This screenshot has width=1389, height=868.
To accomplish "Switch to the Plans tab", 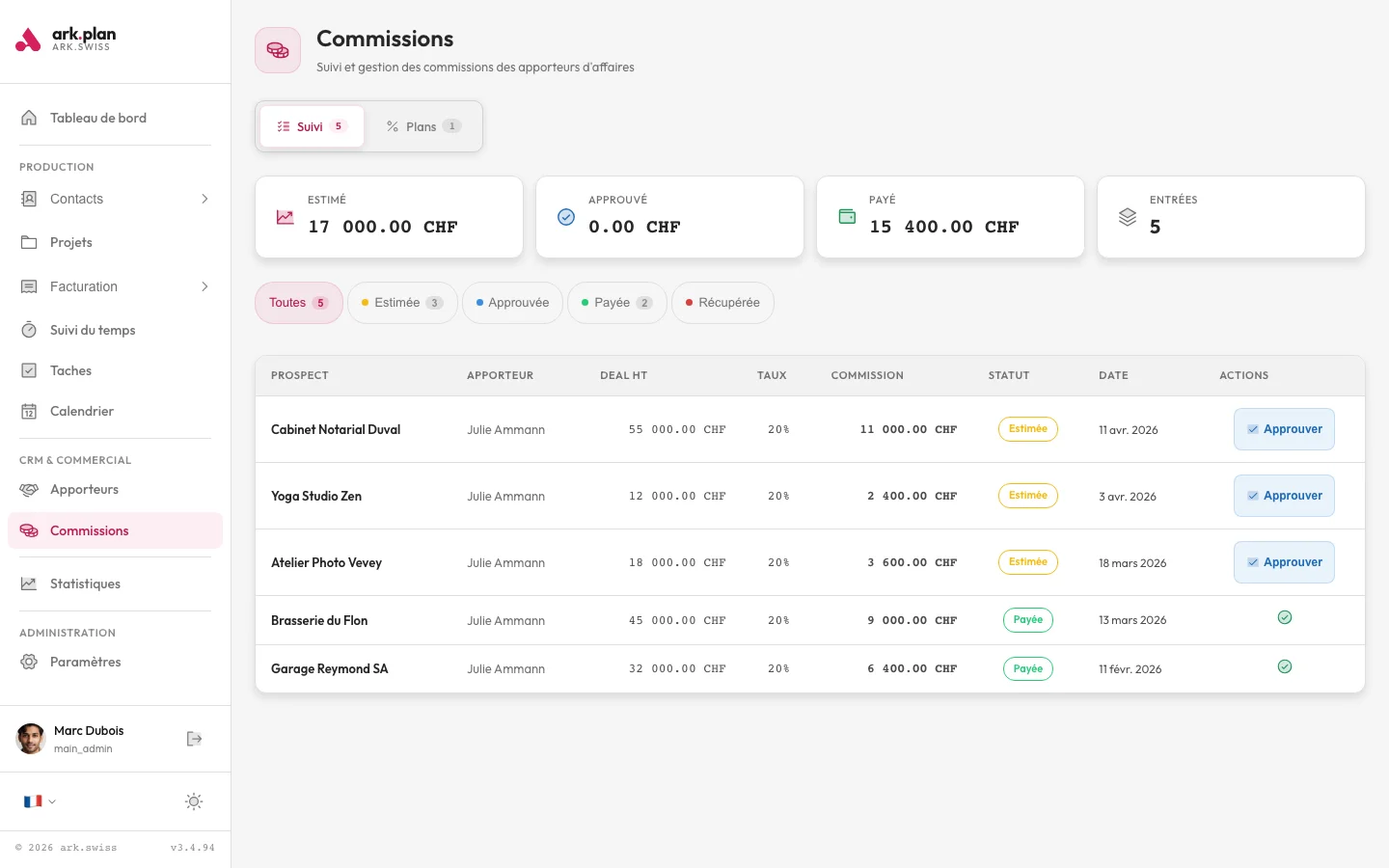I will point(422,126).
